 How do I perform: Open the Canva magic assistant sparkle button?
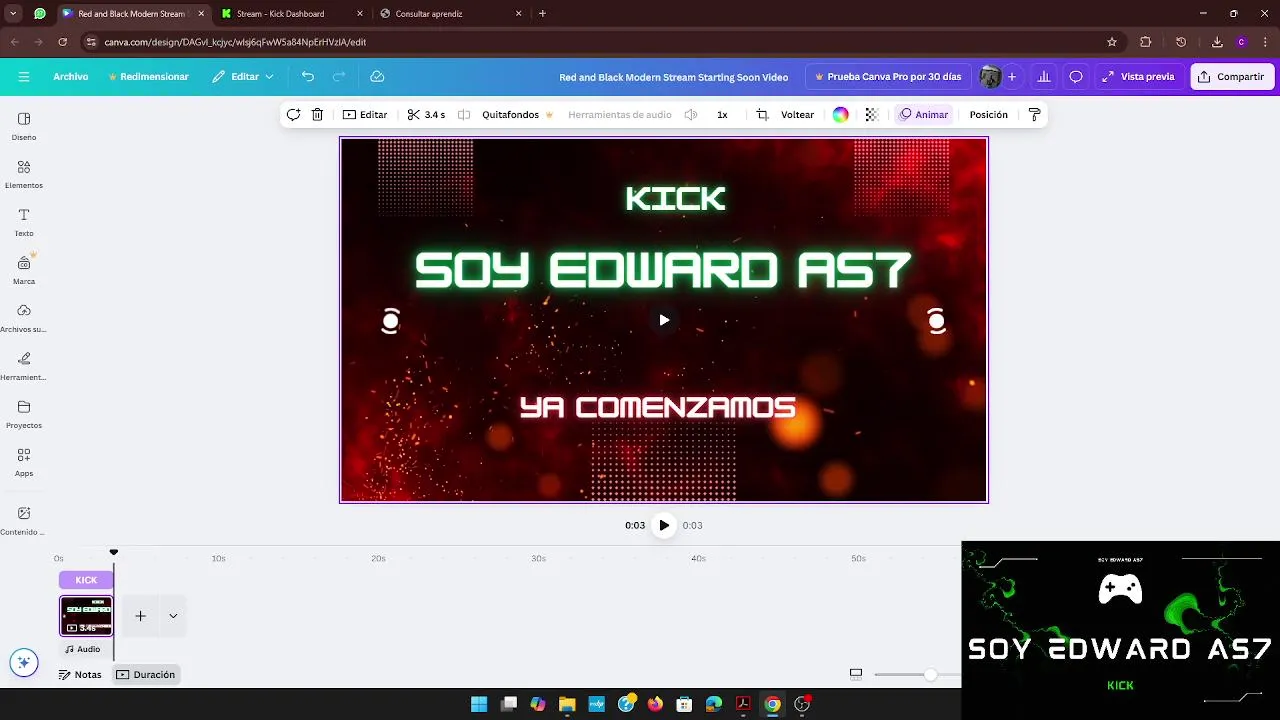24,662
